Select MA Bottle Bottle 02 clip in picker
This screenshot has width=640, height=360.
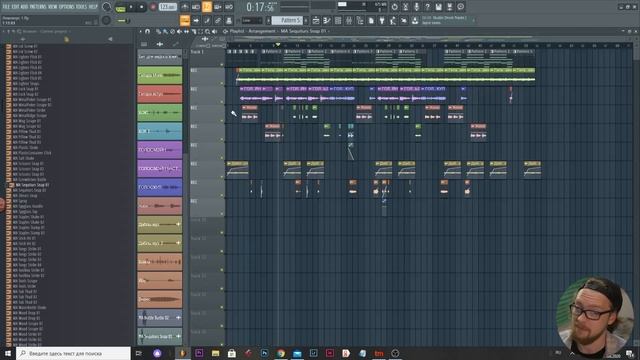160,318
